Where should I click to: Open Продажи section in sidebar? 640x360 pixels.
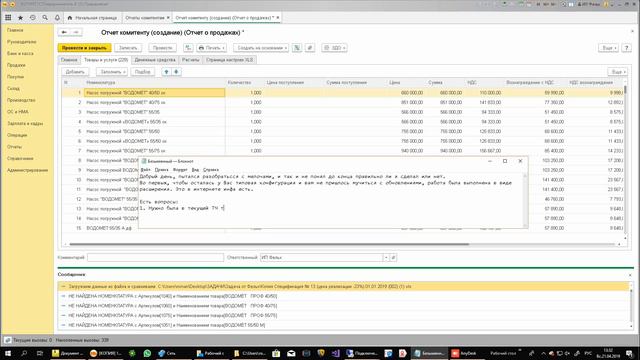tap(16, 65)
